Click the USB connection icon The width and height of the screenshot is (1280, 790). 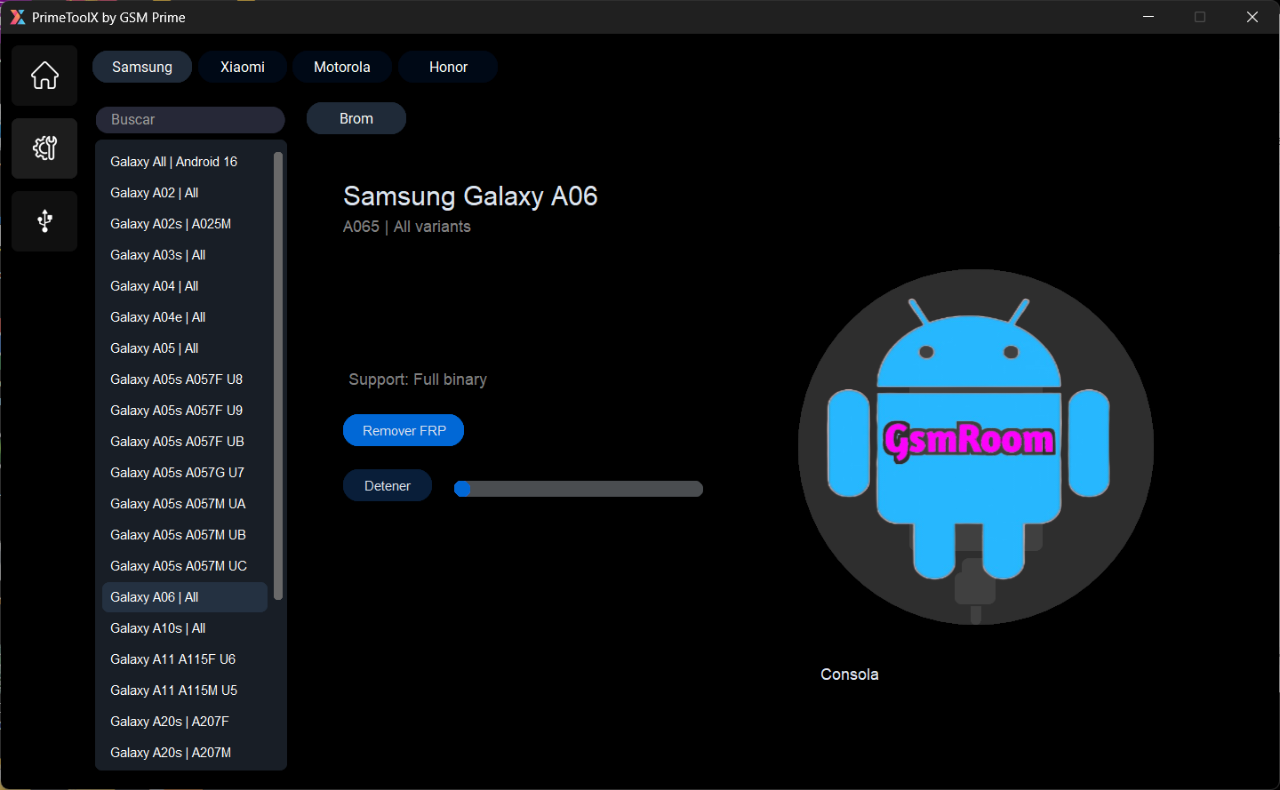click(x=44, y=221)
